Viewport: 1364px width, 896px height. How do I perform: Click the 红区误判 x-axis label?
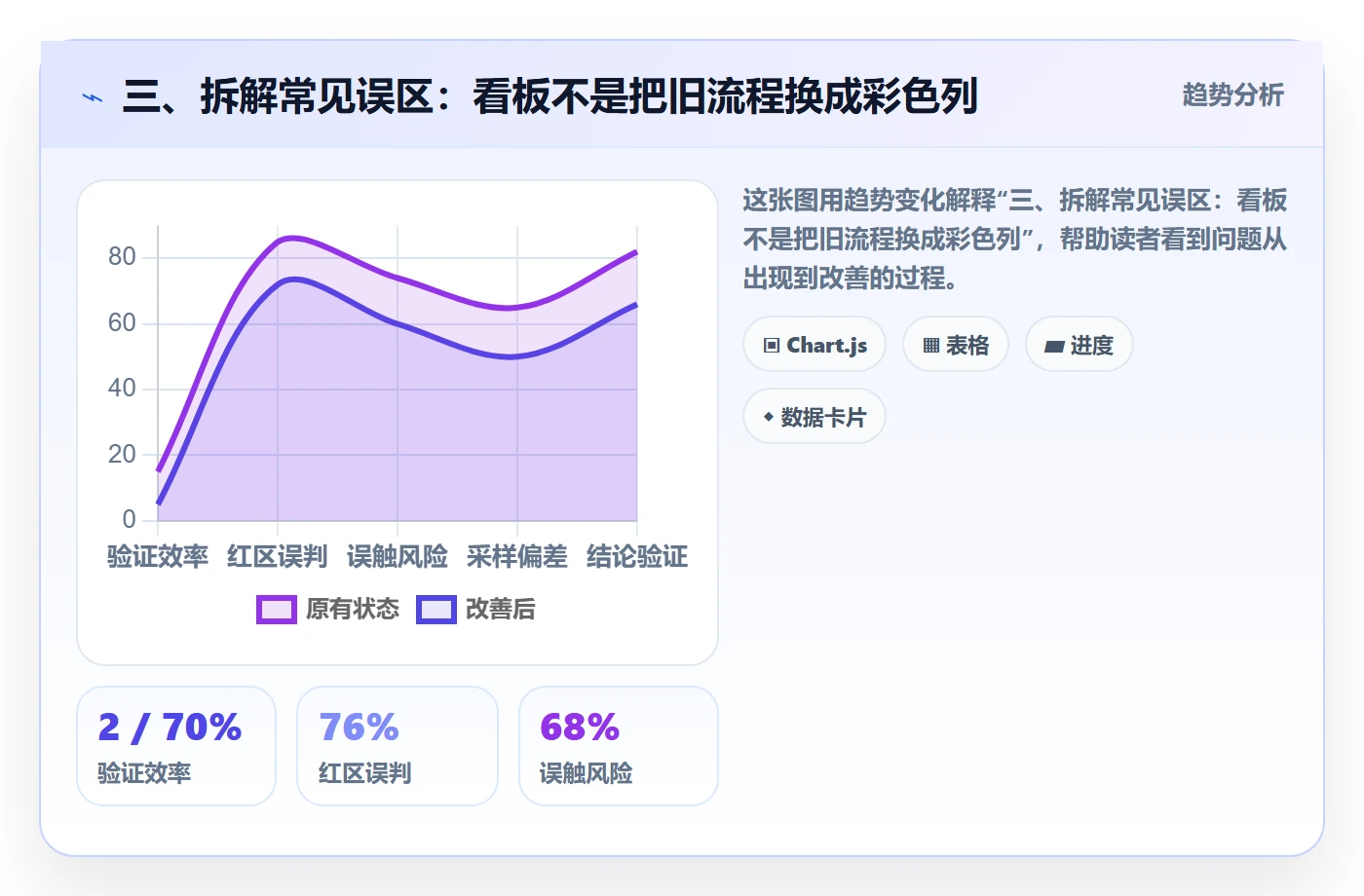278,557
